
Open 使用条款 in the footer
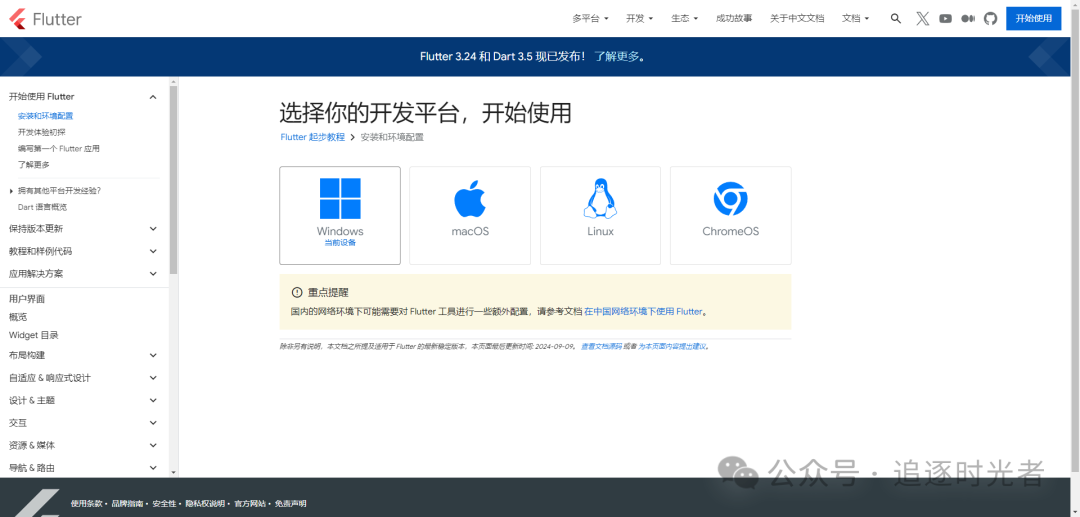point(86,504)
